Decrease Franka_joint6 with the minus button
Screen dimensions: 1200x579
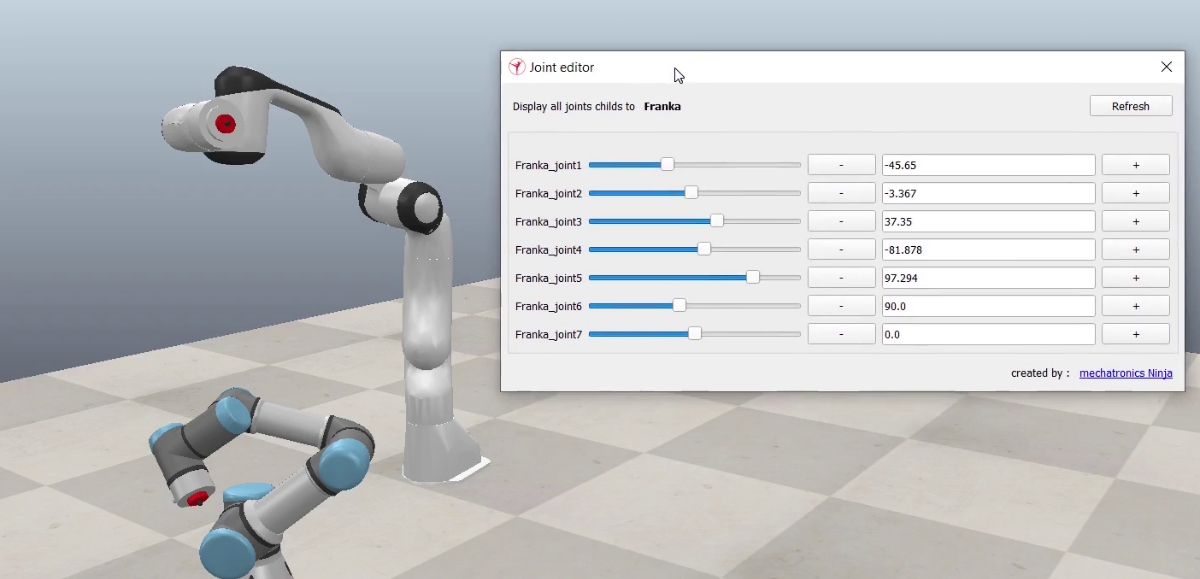pyautogui.click(x=841, y=306)
